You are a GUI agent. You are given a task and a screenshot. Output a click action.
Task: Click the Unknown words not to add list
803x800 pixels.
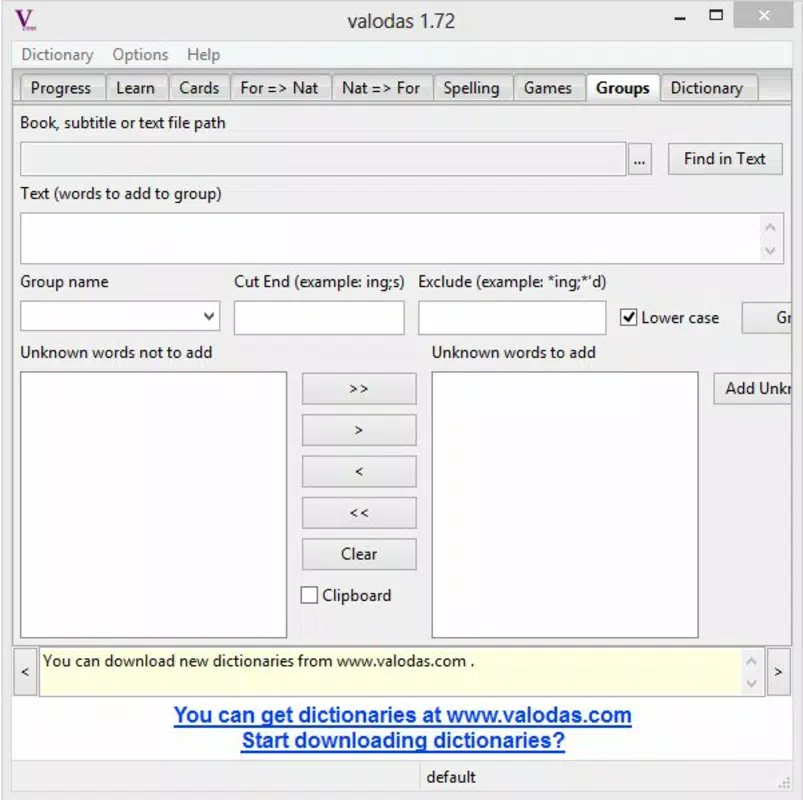(154, 505)
